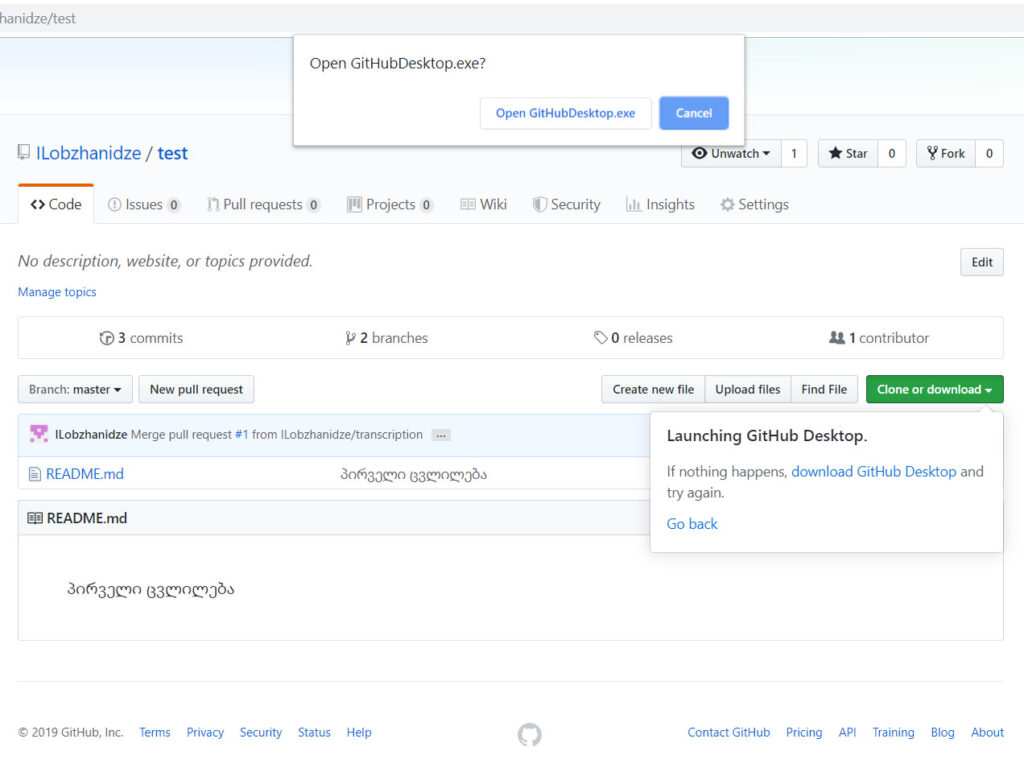The image size is (1024, 780).
Task: Cancel the Open GitHubDesktop.exe prompt
Action: [x=693, y=113]
